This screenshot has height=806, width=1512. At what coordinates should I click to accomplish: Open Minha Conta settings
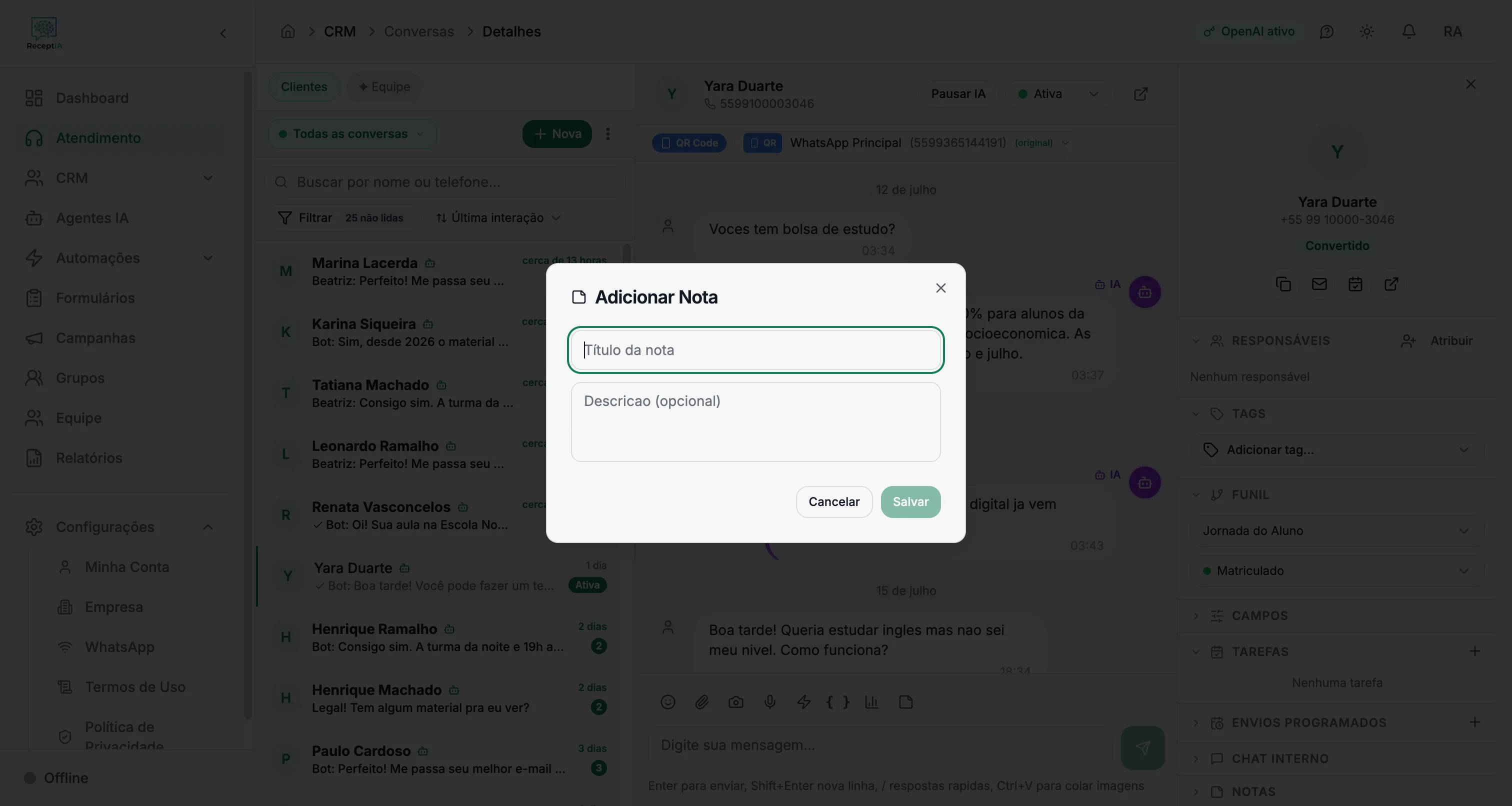pyautogui.click(x=134, y=567)
